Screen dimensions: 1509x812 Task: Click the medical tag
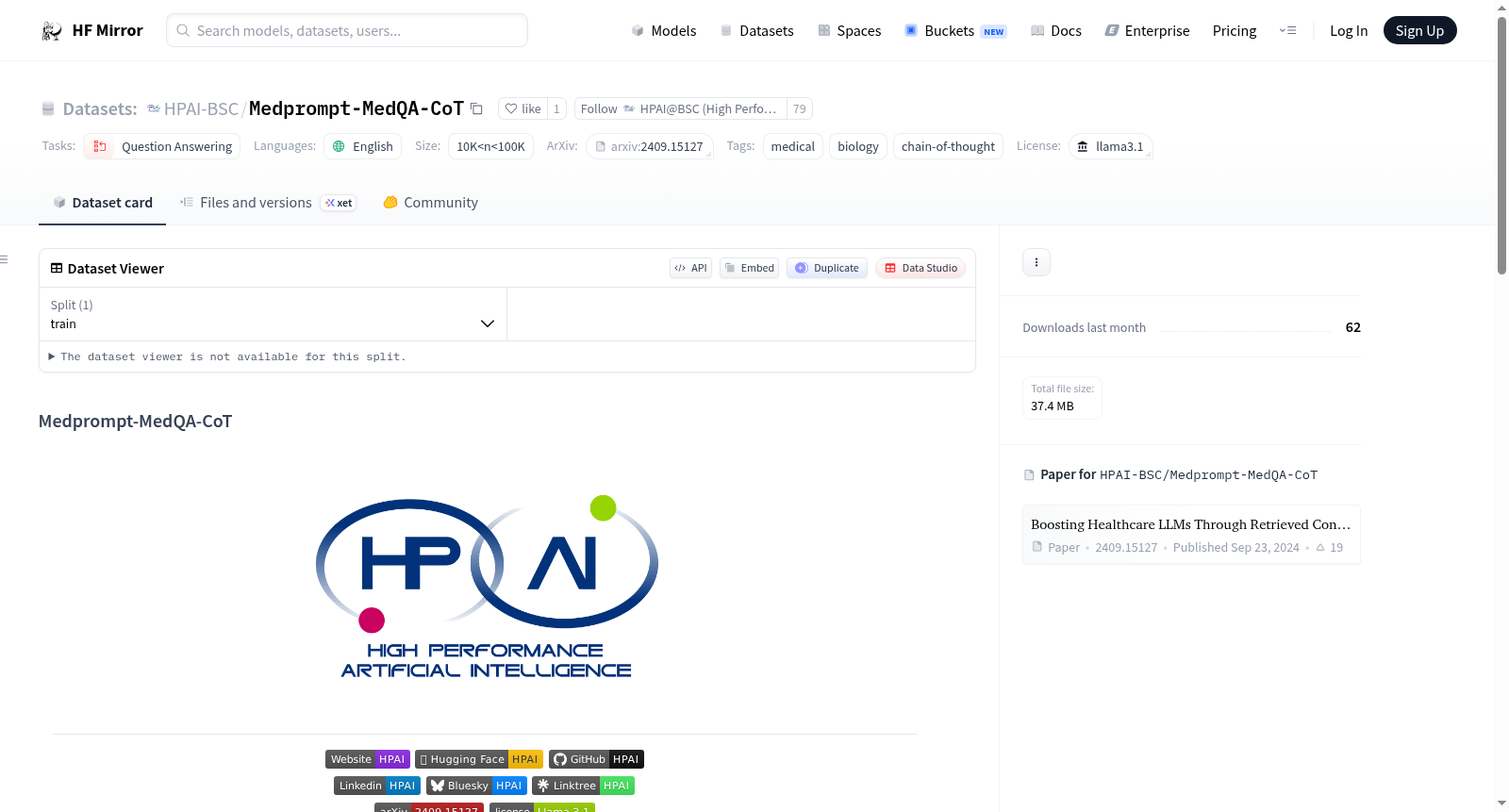(793, 147)
